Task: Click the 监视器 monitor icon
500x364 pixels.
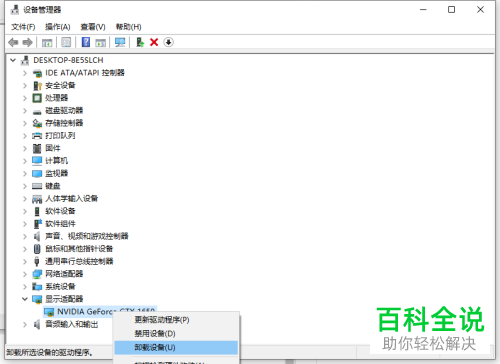Action: click(37, 174)
